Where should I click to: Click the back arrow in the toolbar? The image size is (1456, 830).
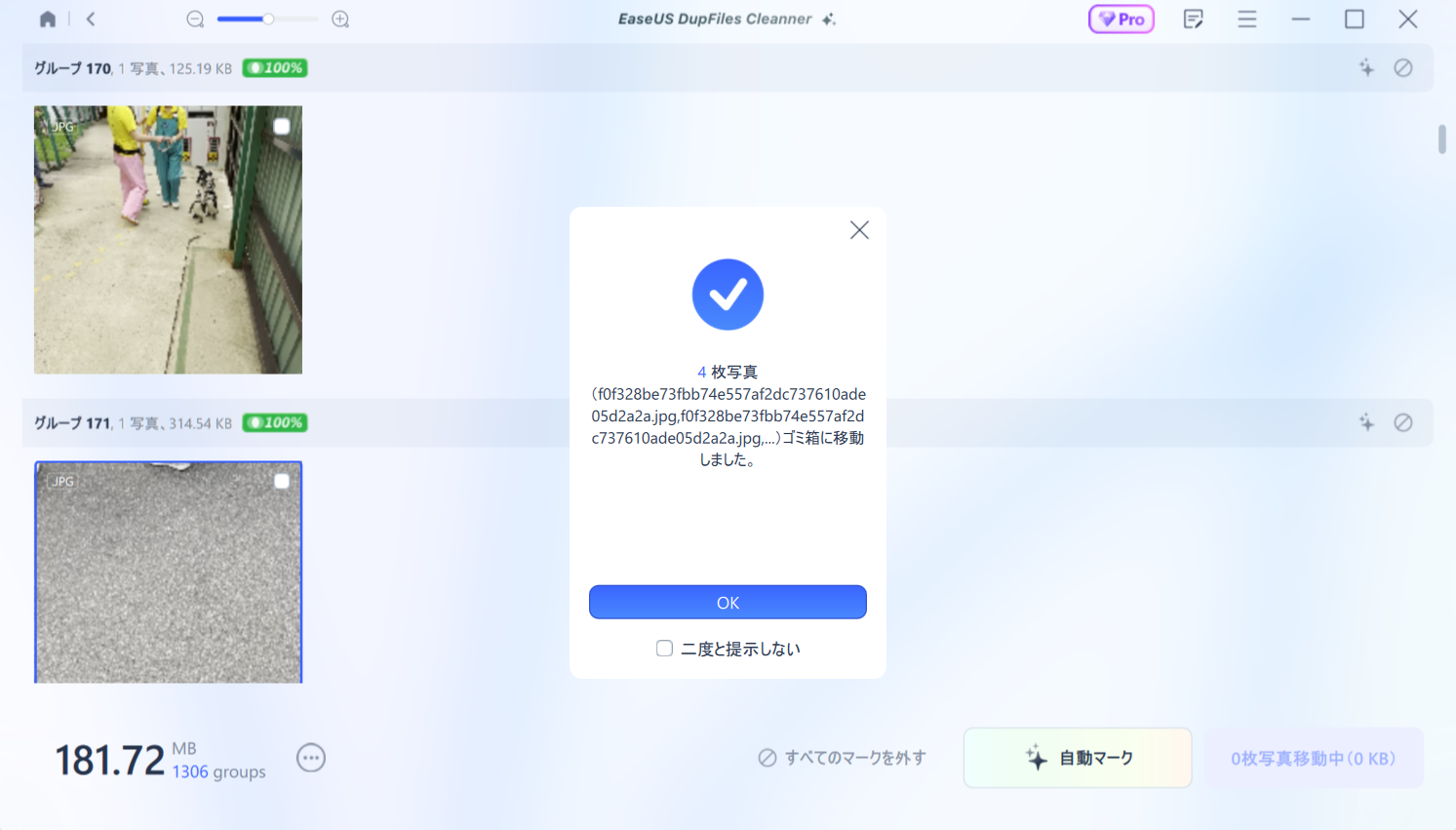pyautogui.click(x=91, y=19)
